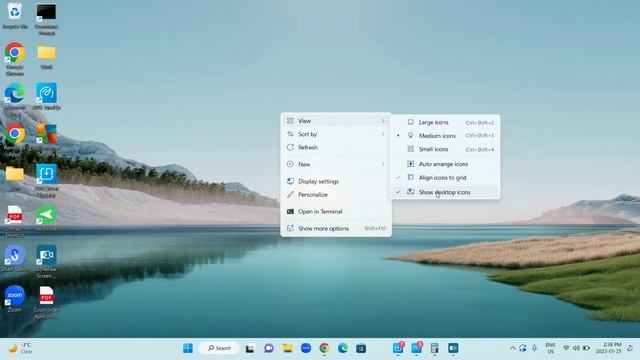The image size is (640, 360).
Task: Click Show more options
Action: (336, 229)
